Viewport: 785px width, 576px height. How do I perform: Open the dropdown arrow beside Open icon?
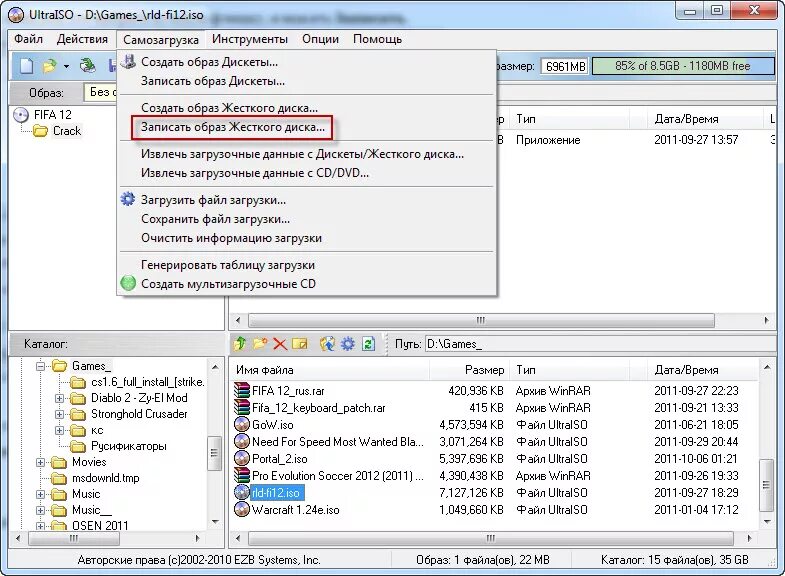(66, 66)
